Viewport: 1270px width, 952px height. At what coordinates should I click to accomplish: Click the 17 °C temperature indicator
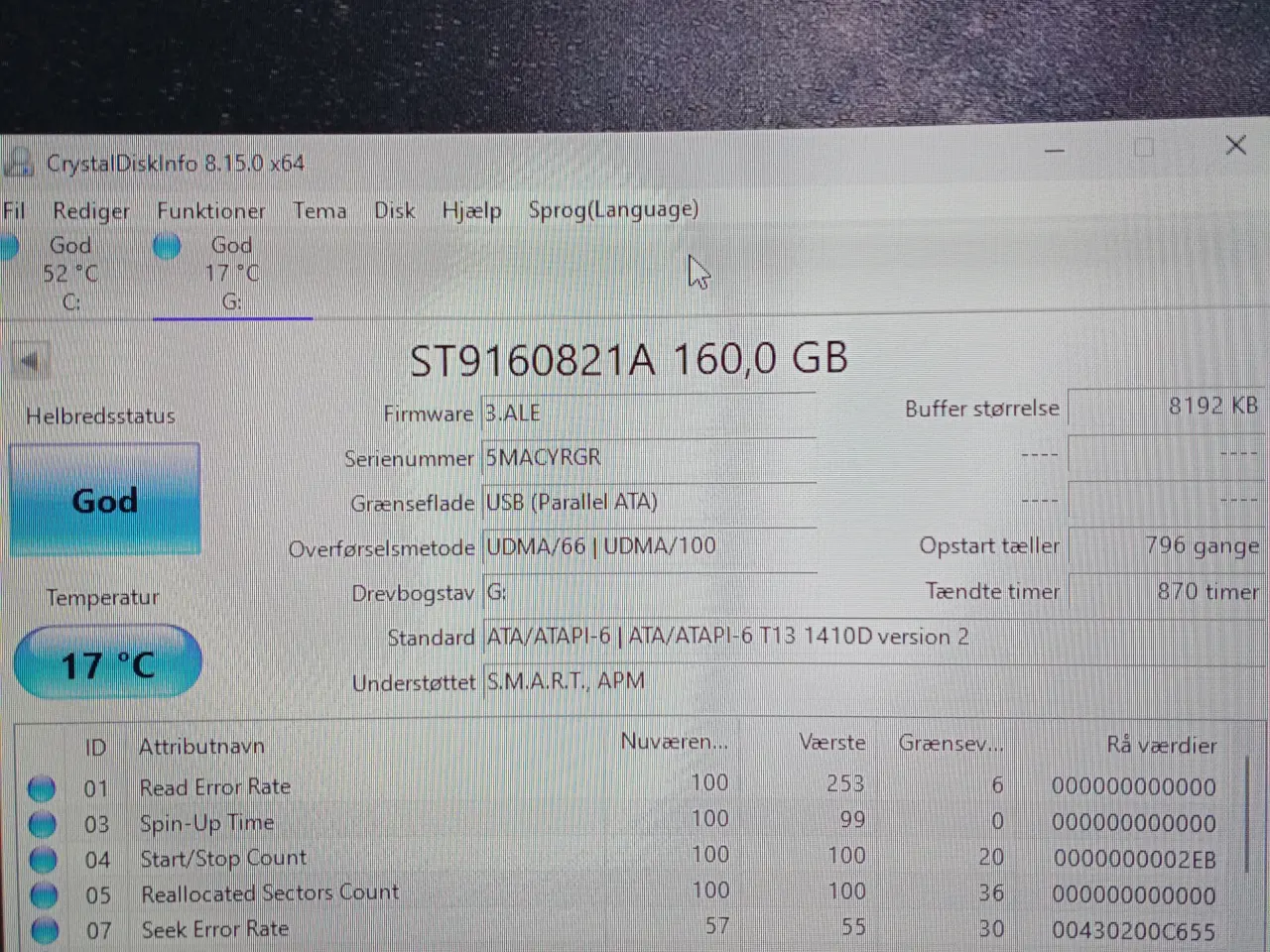pos(107,663)
